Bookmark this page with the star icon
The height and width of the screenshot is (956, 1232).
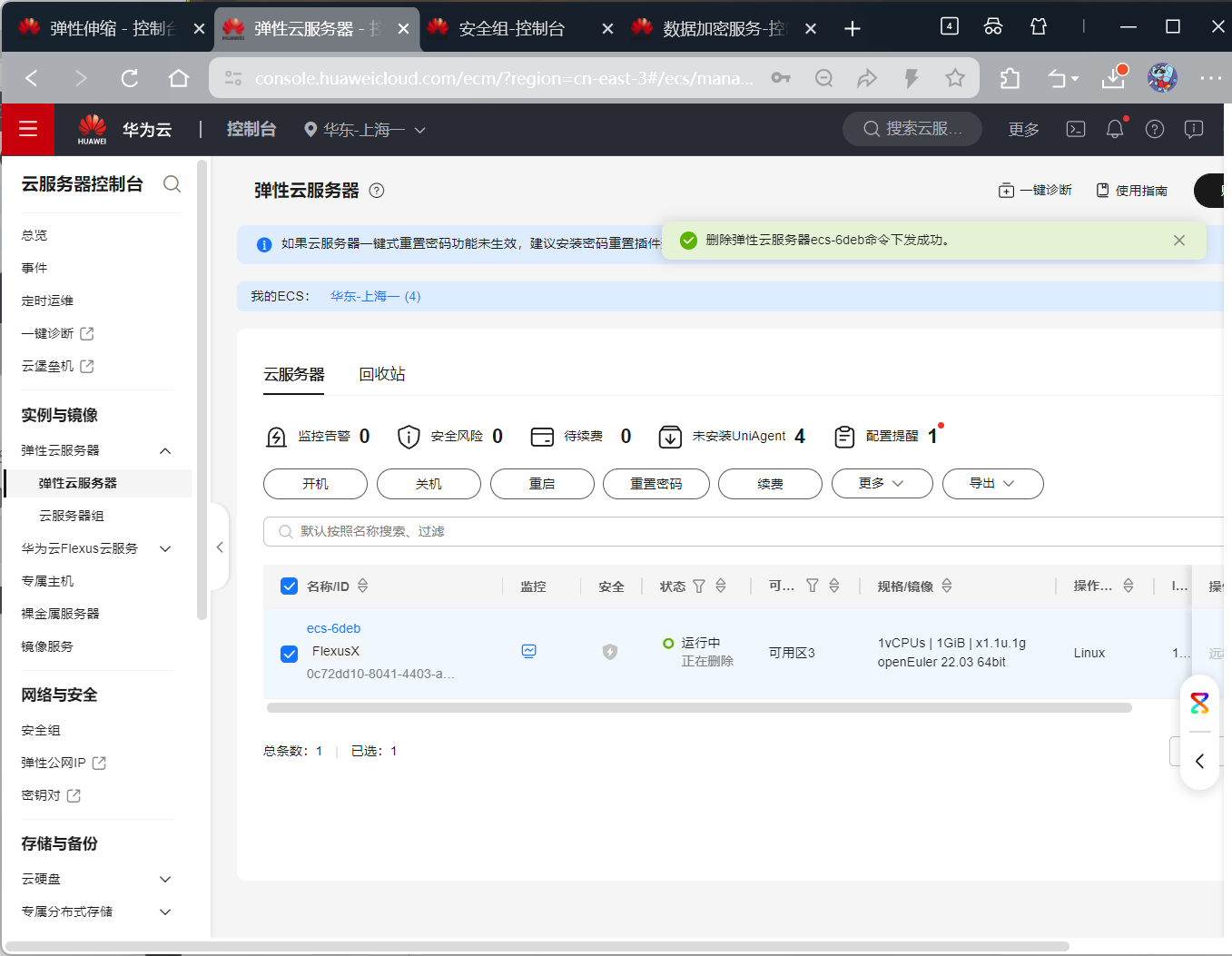pyautogui.click(x=955, y=78)
